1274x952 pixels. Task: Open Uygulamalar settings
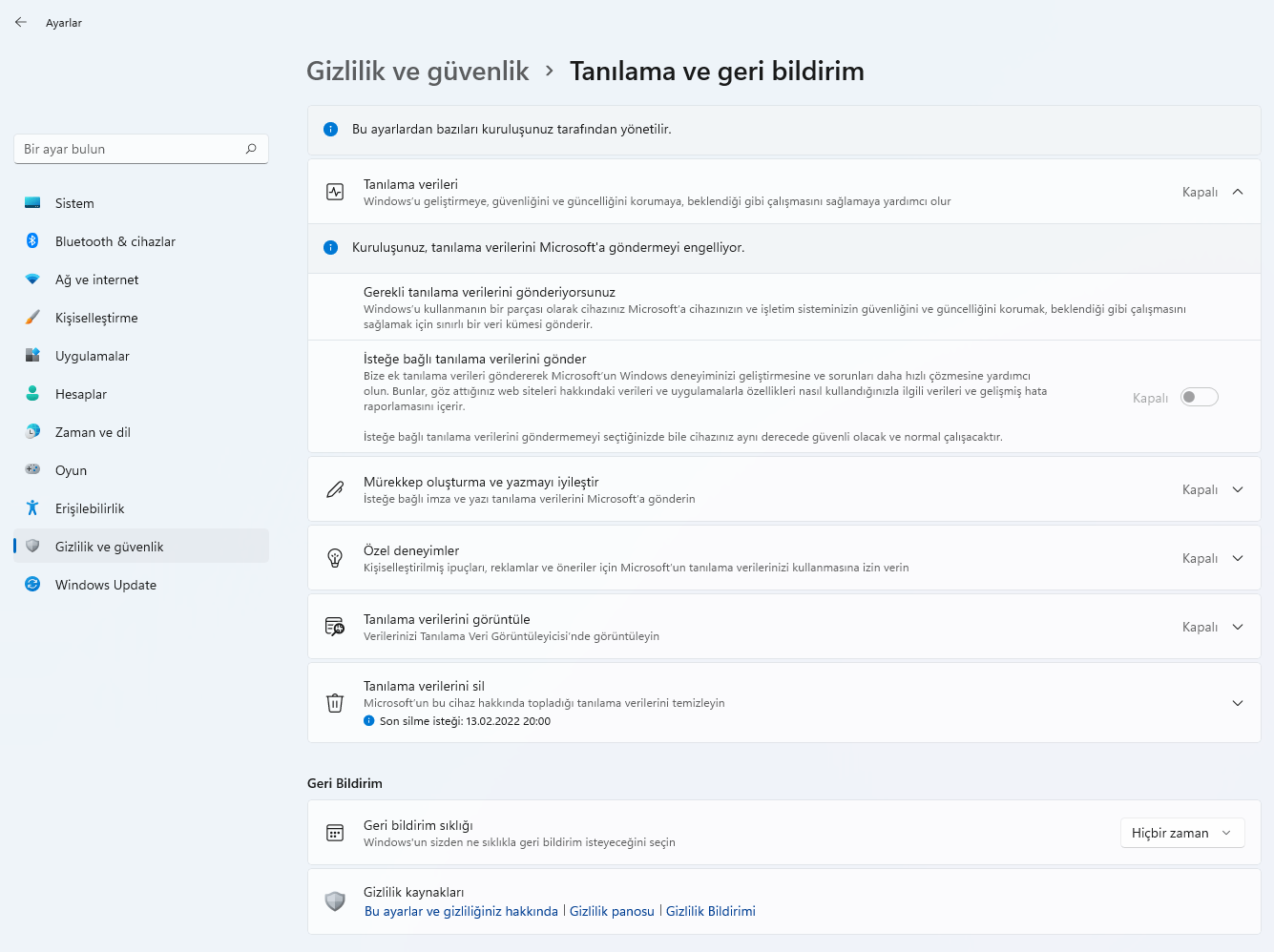141,356
